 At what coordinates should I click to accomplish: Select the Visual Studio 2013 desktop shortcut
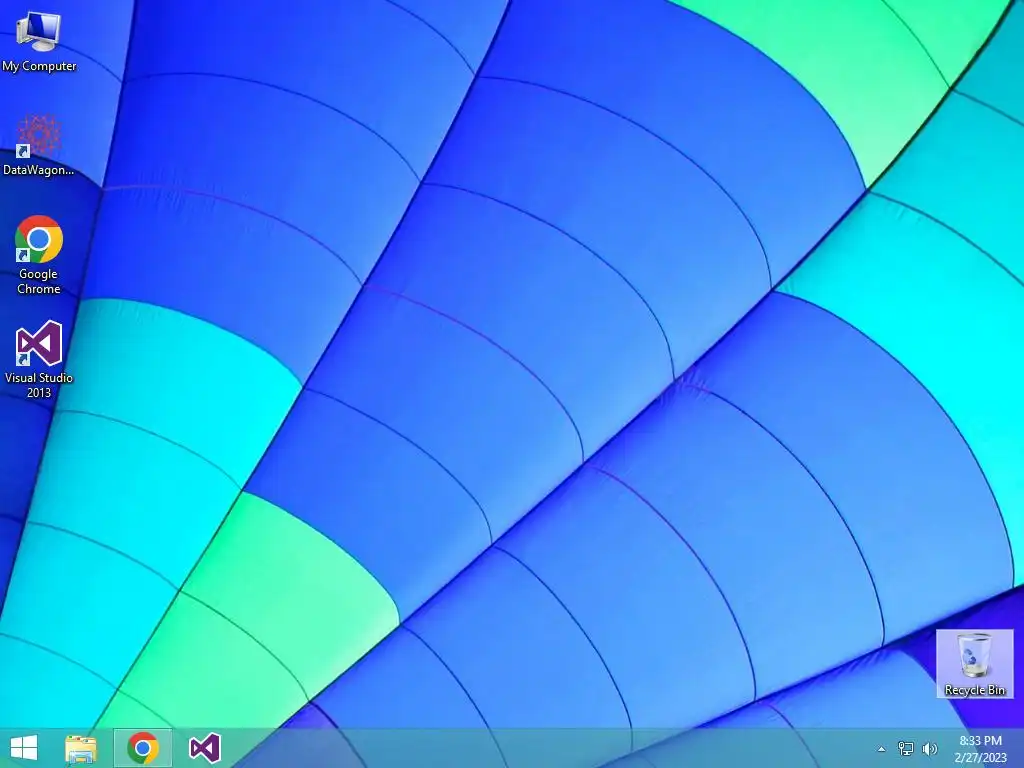click(39, 359)
